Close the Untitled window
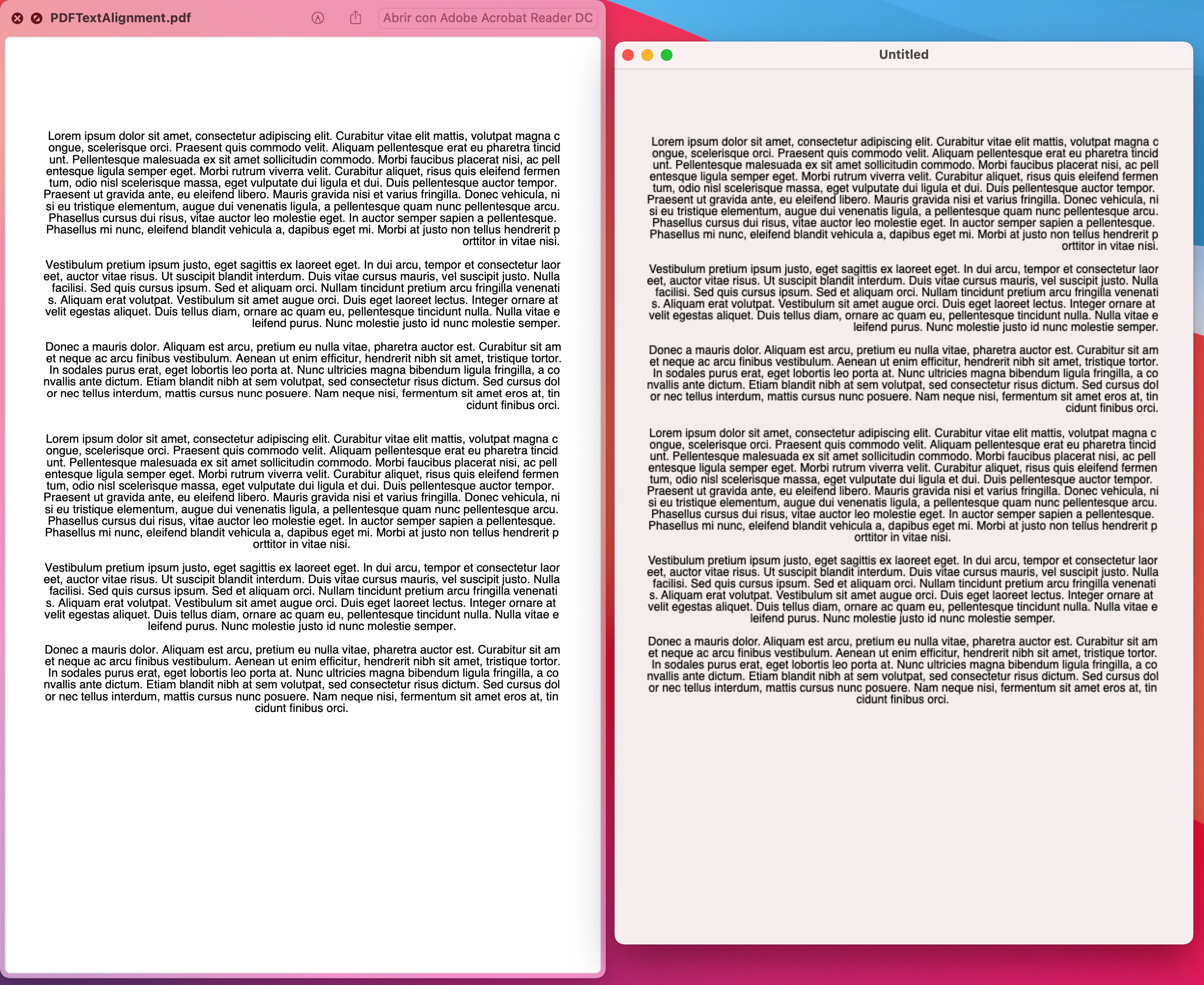Image resolution: width=1204 pixels, height=985 pixels. [628, 55]
